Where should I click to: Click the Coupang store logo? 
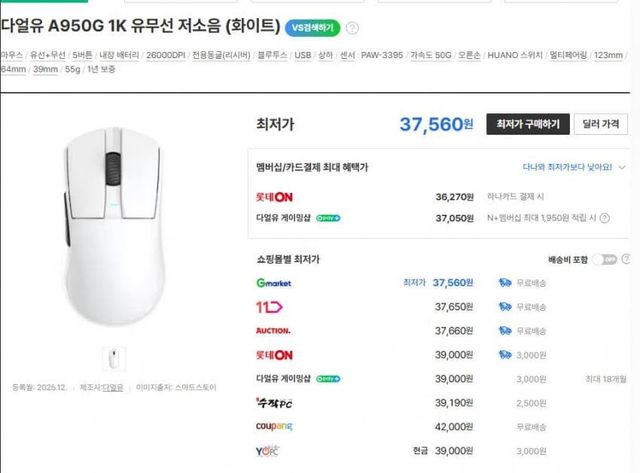[x=274, y=426]
